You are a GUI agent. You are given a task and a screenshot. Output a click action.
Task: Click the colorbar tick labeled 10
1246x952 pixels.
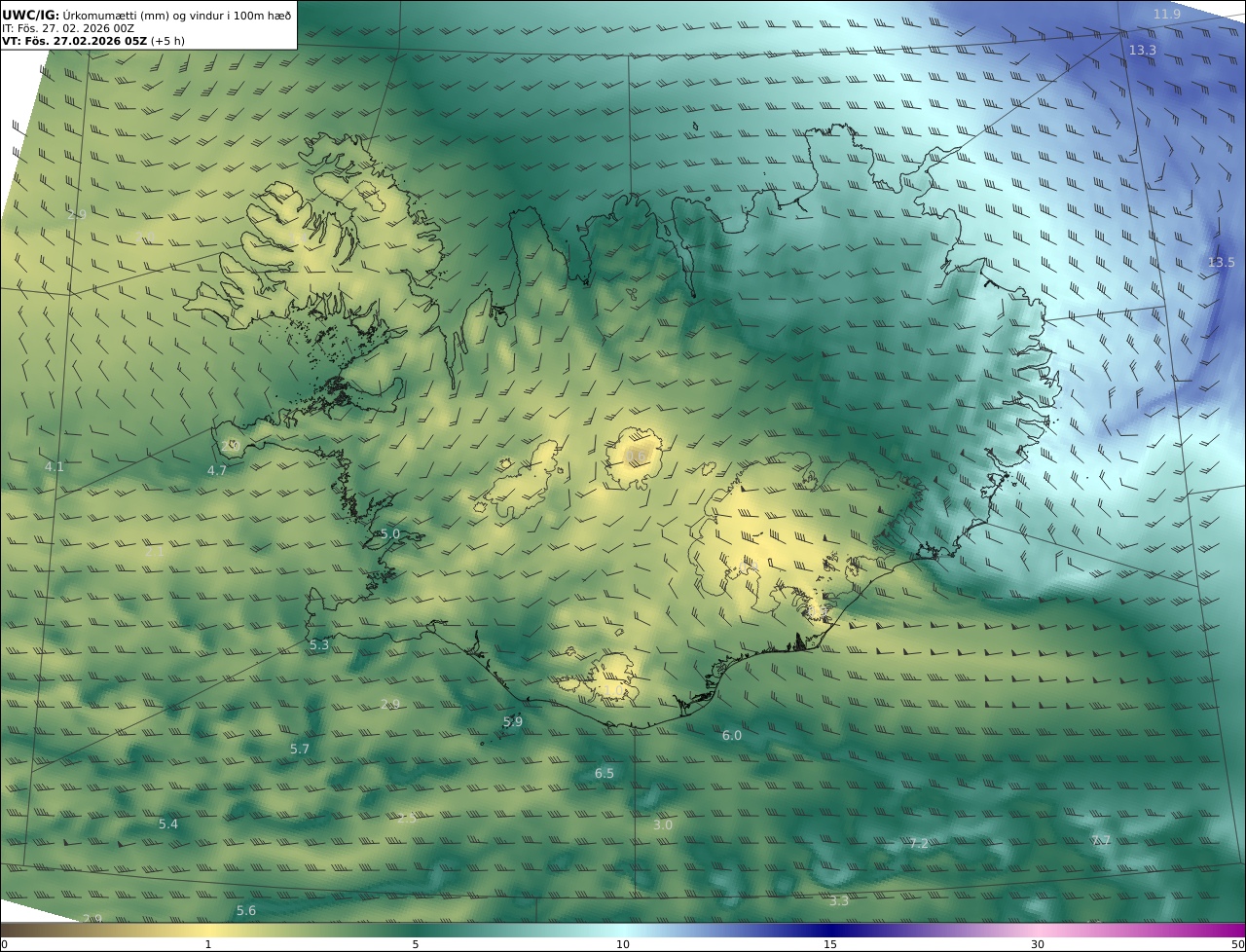pyautogui.click(x=623, y=944)
